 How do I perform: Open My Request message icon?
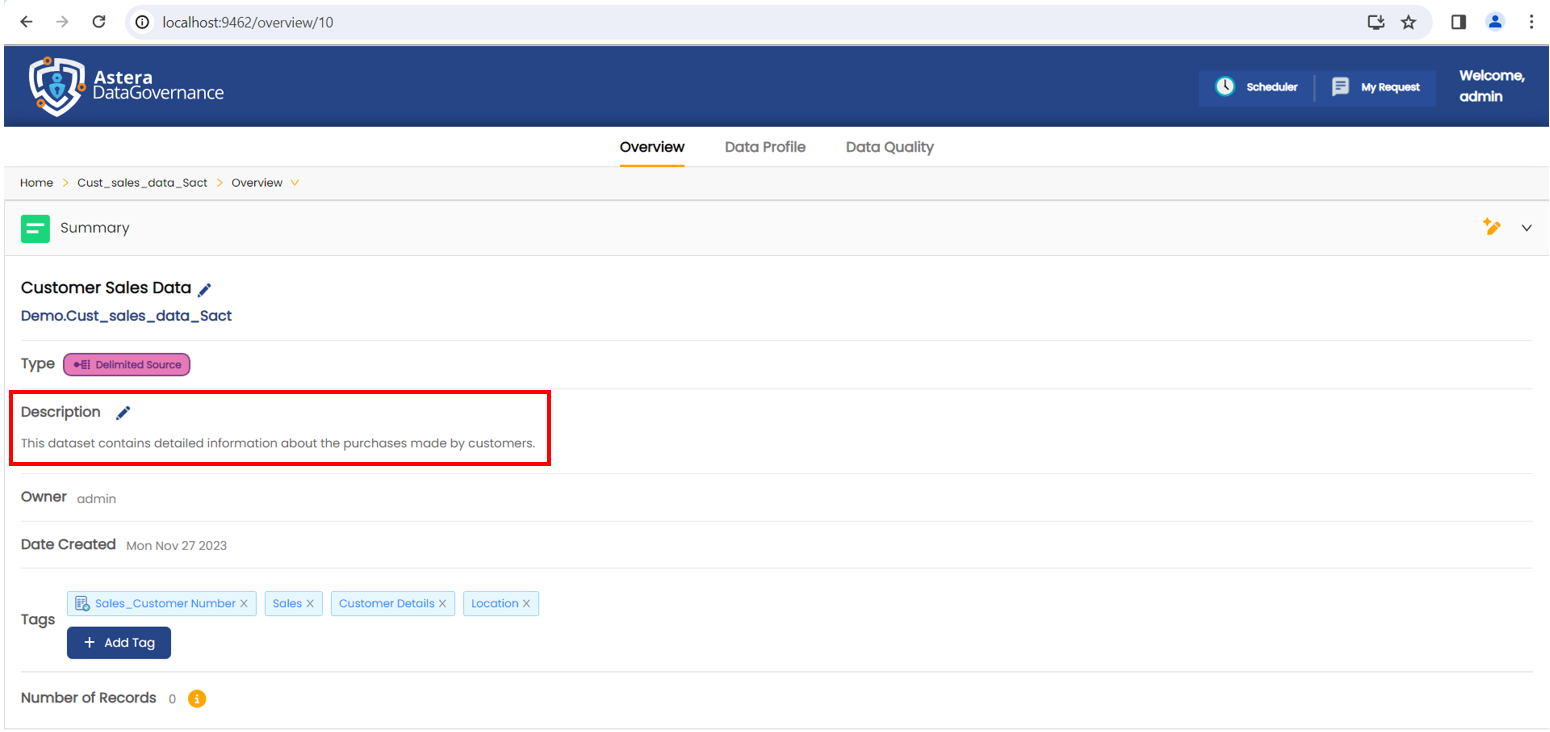pos(1341,87)
